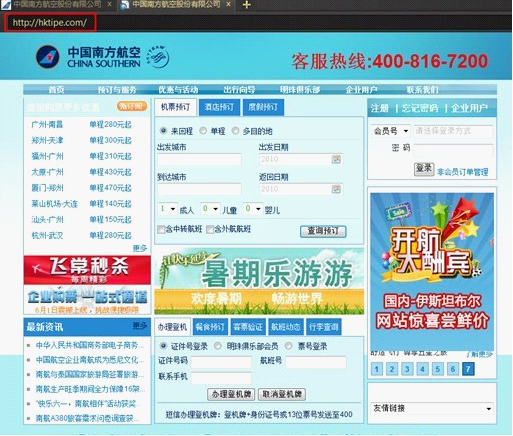Open 预订与服务 navigation menu
This screenshot has height=436, width=513.
coord(117,90)
